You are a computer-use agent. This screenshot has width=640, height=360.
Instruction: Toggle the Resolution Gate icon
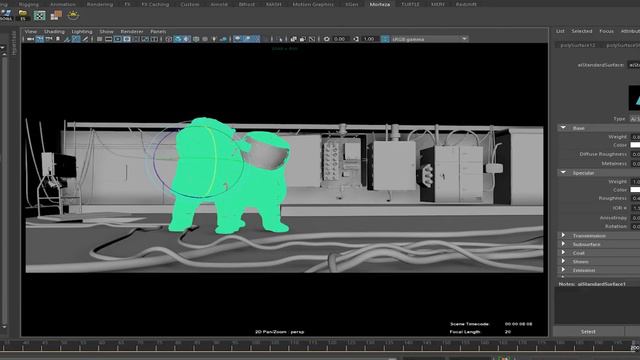[118, 39]
